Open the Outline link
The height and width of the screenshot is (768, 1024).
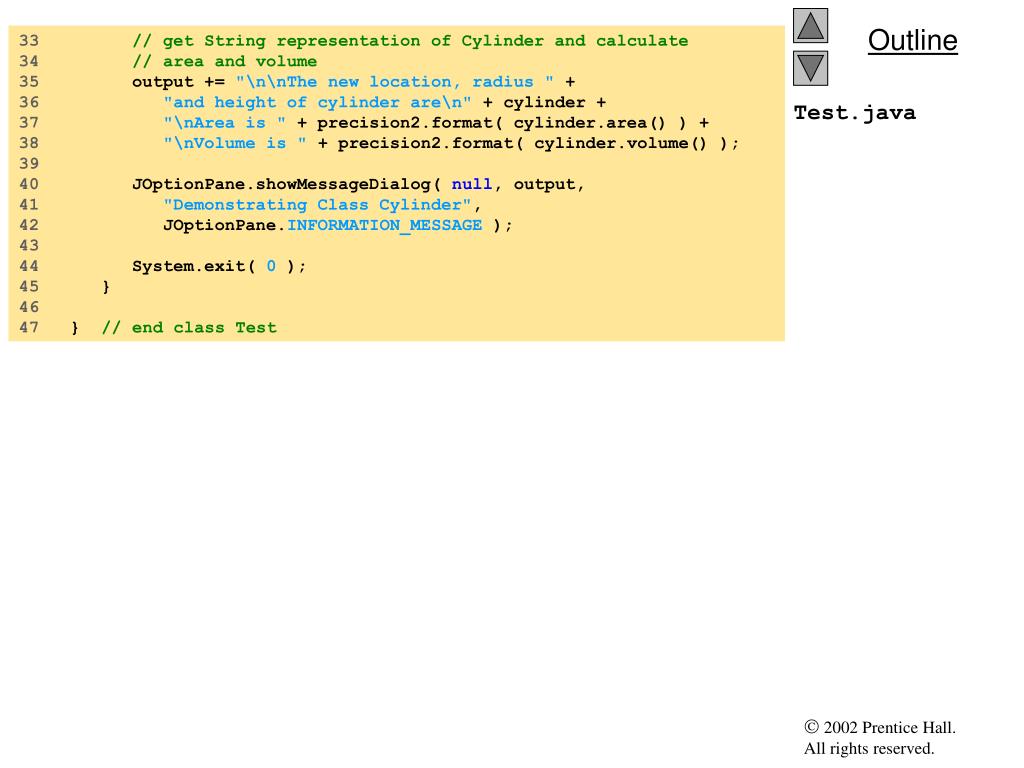pyautogui.click(x=912, y=40)
